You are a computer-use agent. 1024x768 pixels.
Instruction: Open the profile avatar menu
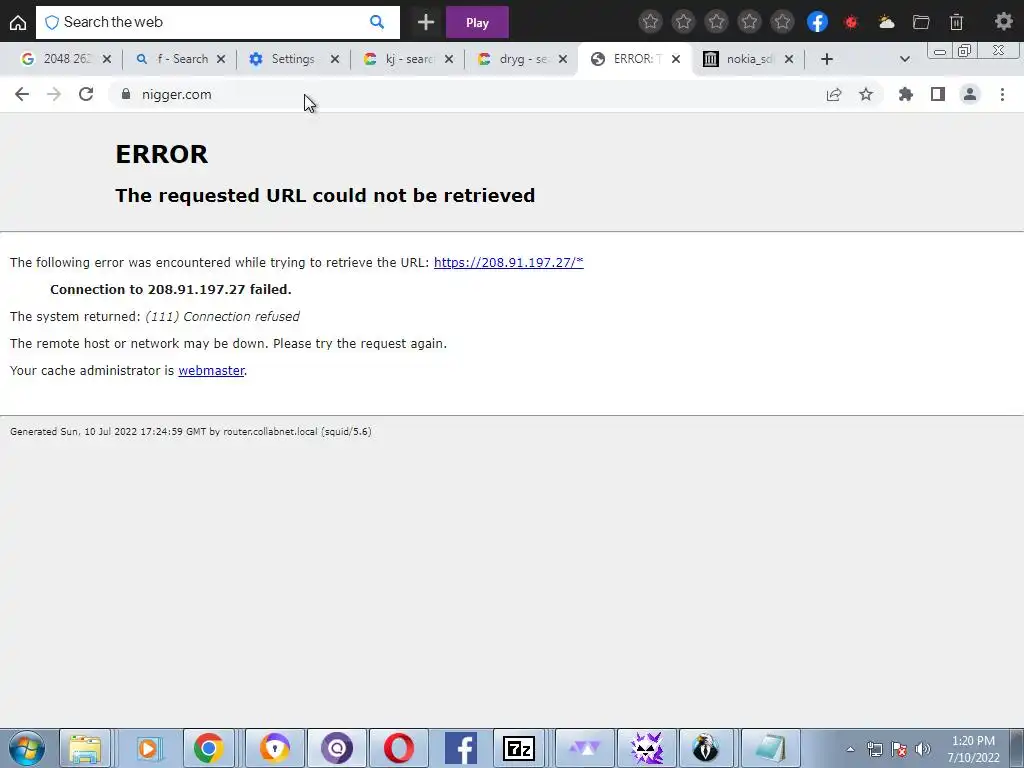(970, 94)
